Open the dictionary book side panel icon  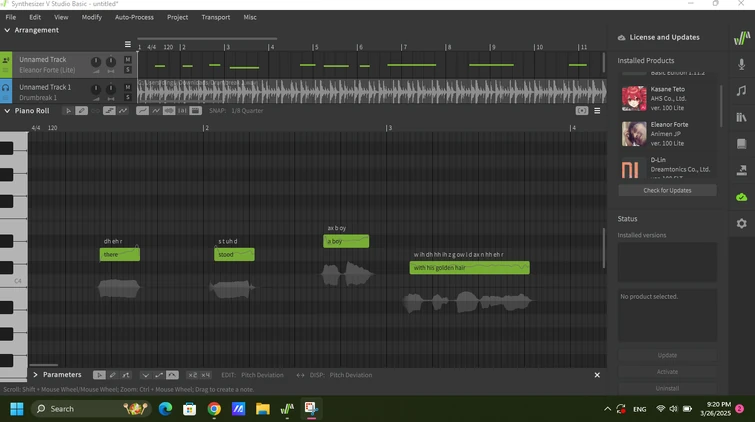pyautogui.click(x=742, y=144)
